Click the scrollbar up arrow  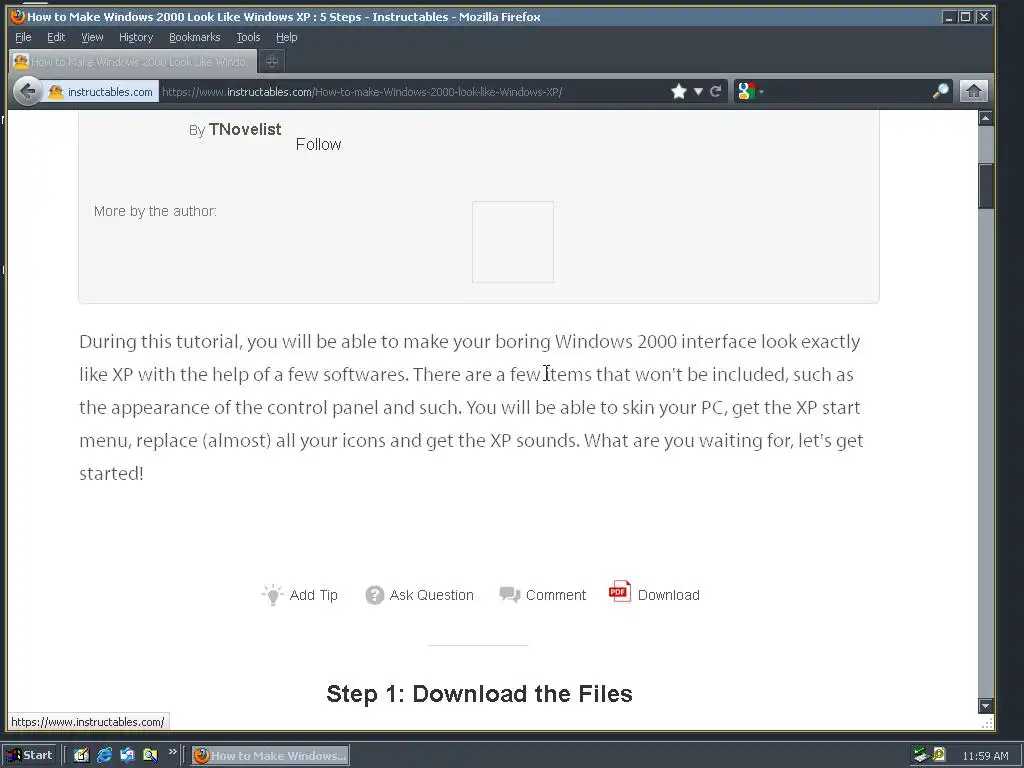[985, 118]
